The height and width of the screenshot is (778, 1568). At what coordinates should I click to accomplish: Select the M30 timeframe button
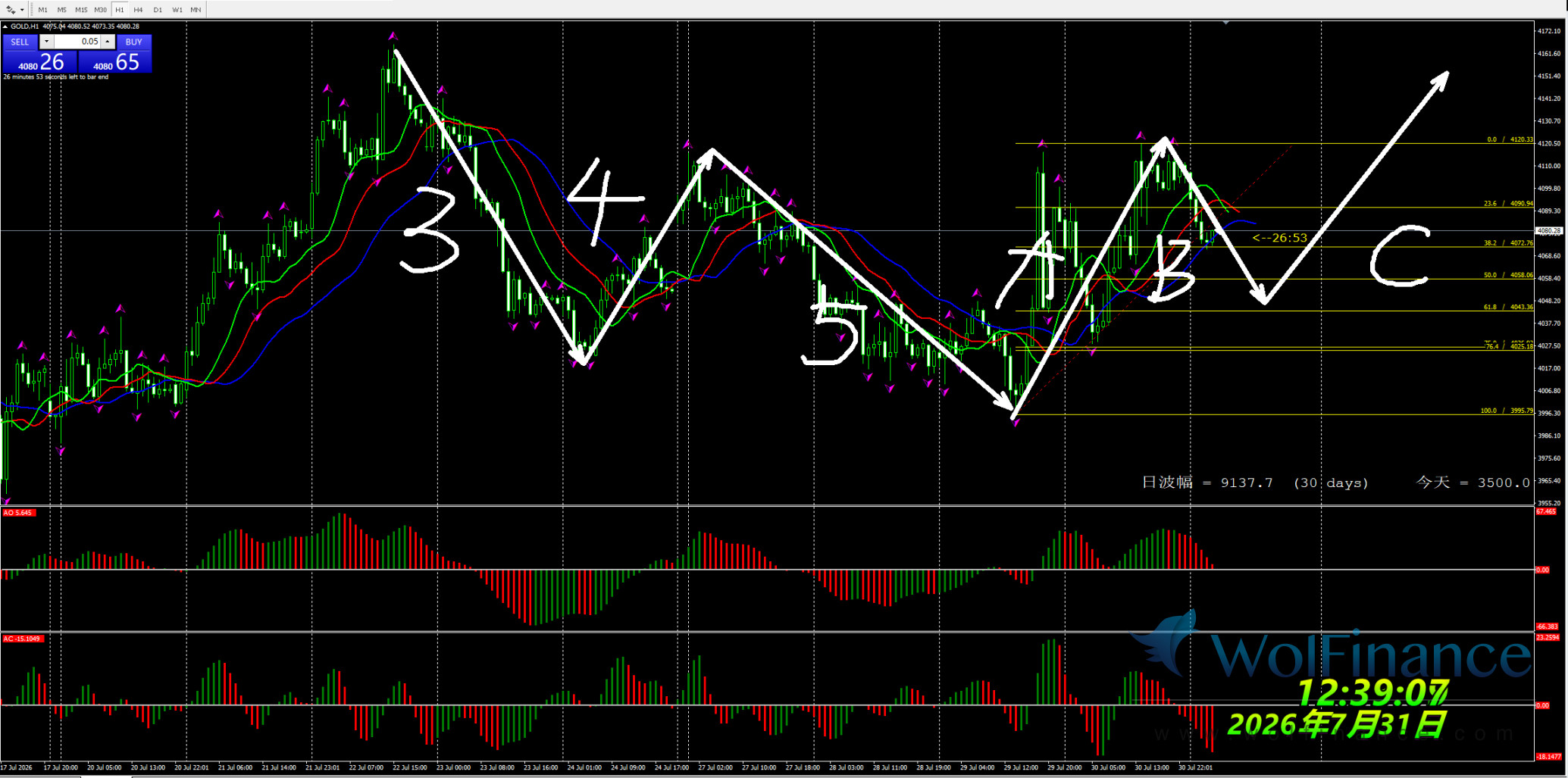pos(101,10)
